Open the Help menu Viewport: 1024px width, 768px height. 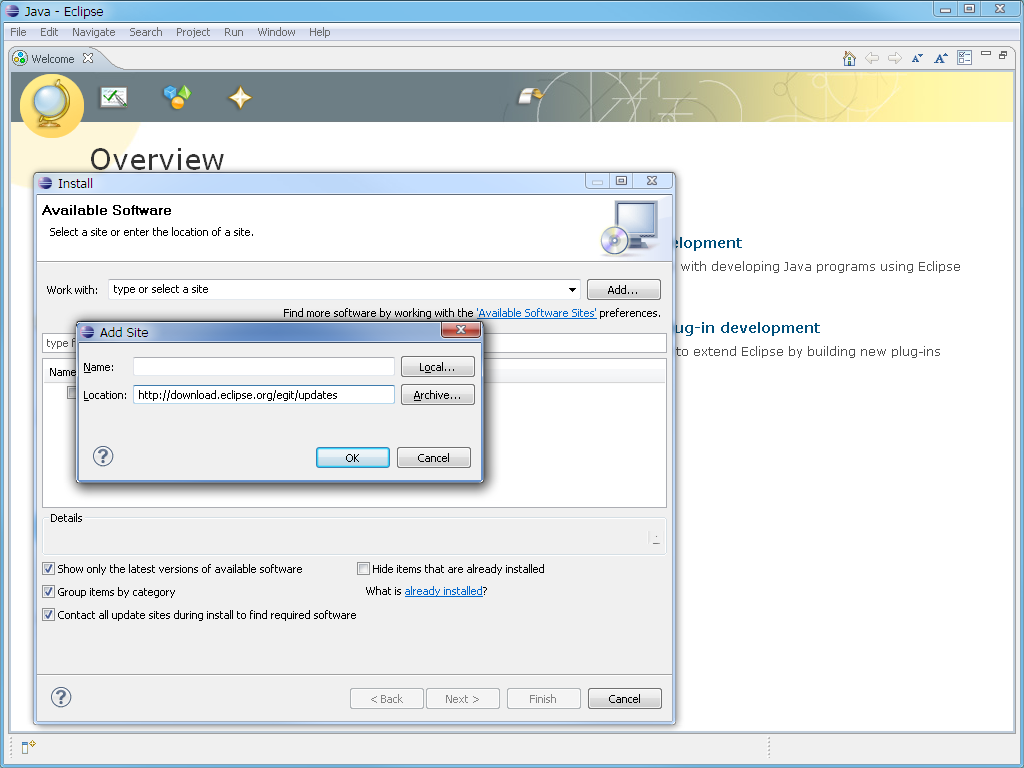(319, 32)
